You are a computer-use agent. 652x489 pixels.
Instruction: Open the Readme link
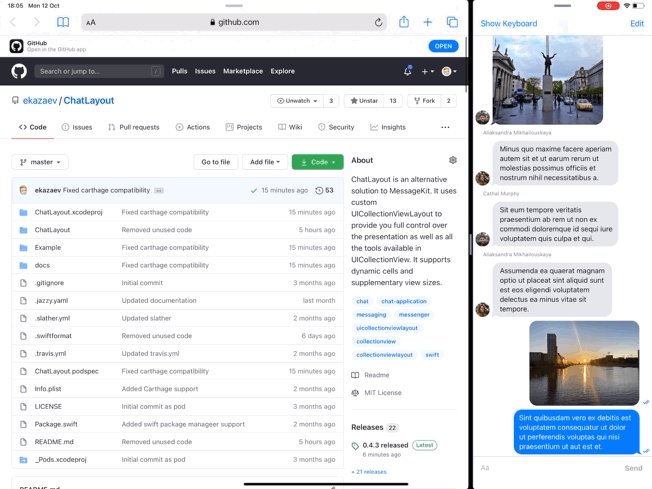click(x=370, y=375)
